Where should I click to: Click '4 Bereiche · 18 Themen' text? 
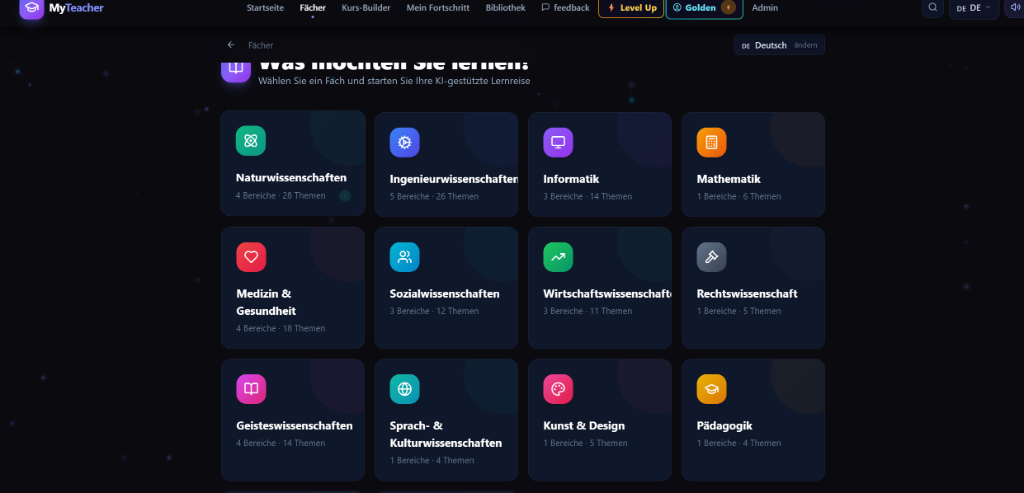coord(281,328)
